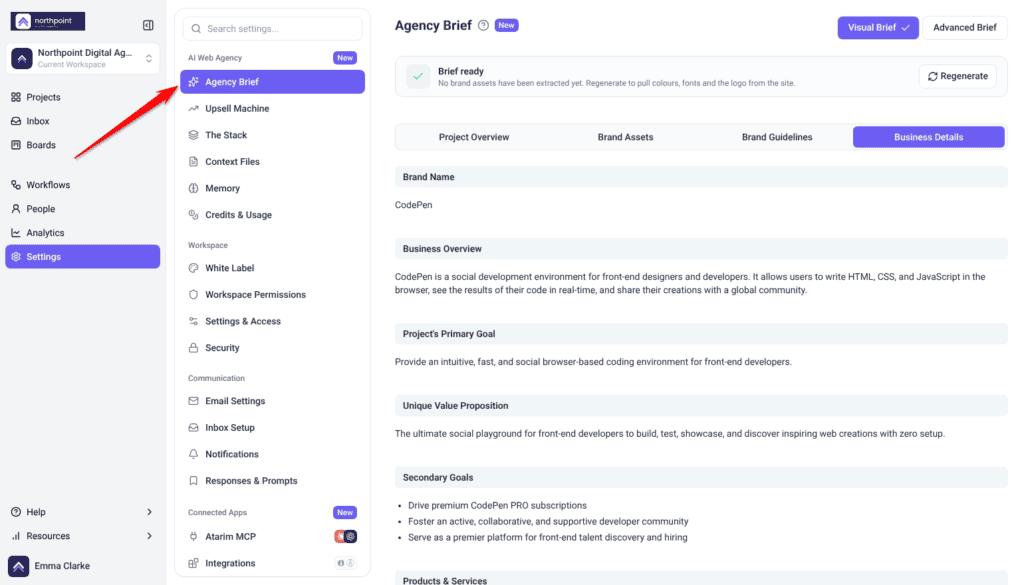Screen dimensions: 1024x585
Task: Open Emma Clarke's user avatar
Action: (18, 566)
